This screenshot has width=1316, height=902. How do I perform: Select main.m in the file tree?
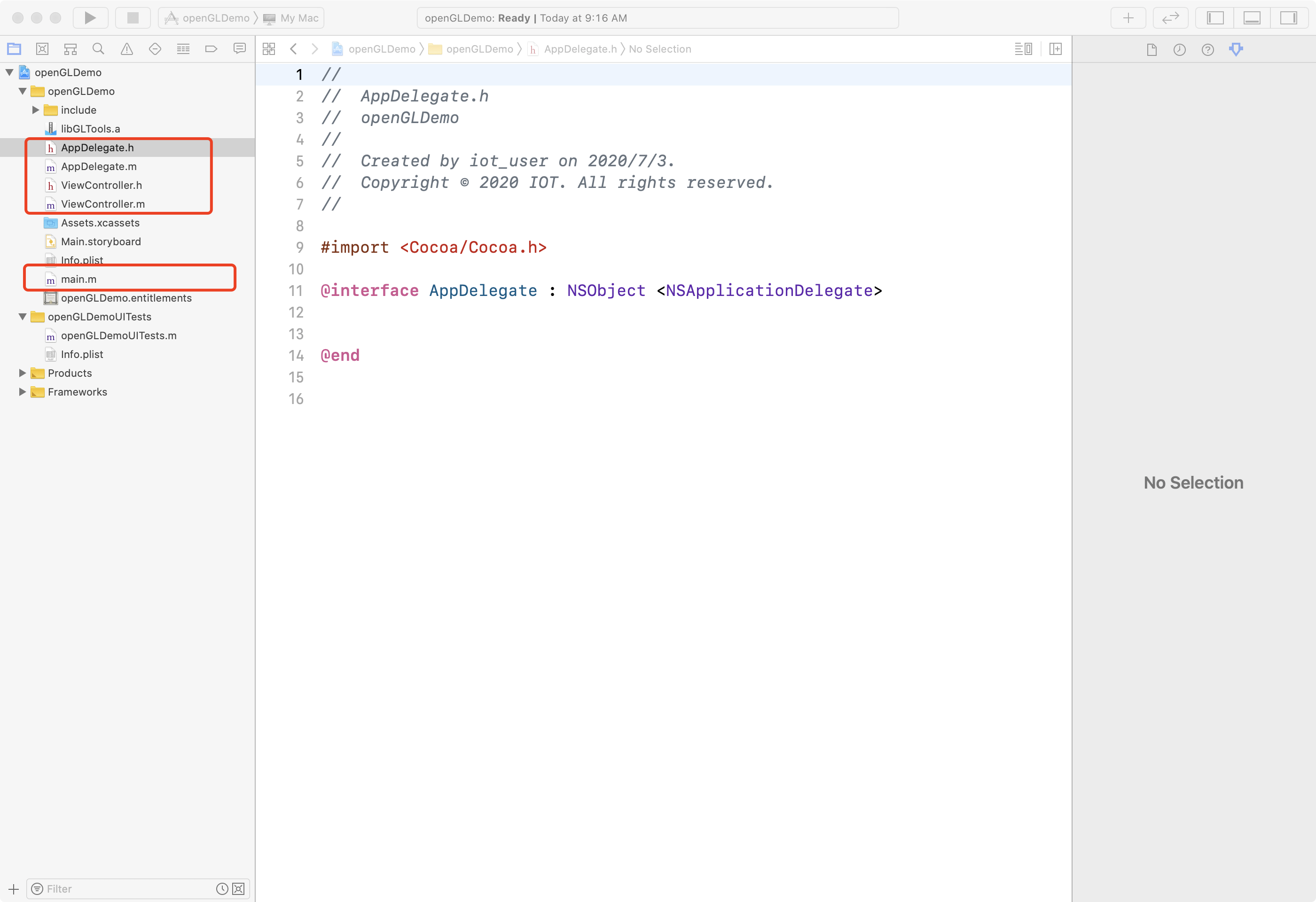coord(78,279)
